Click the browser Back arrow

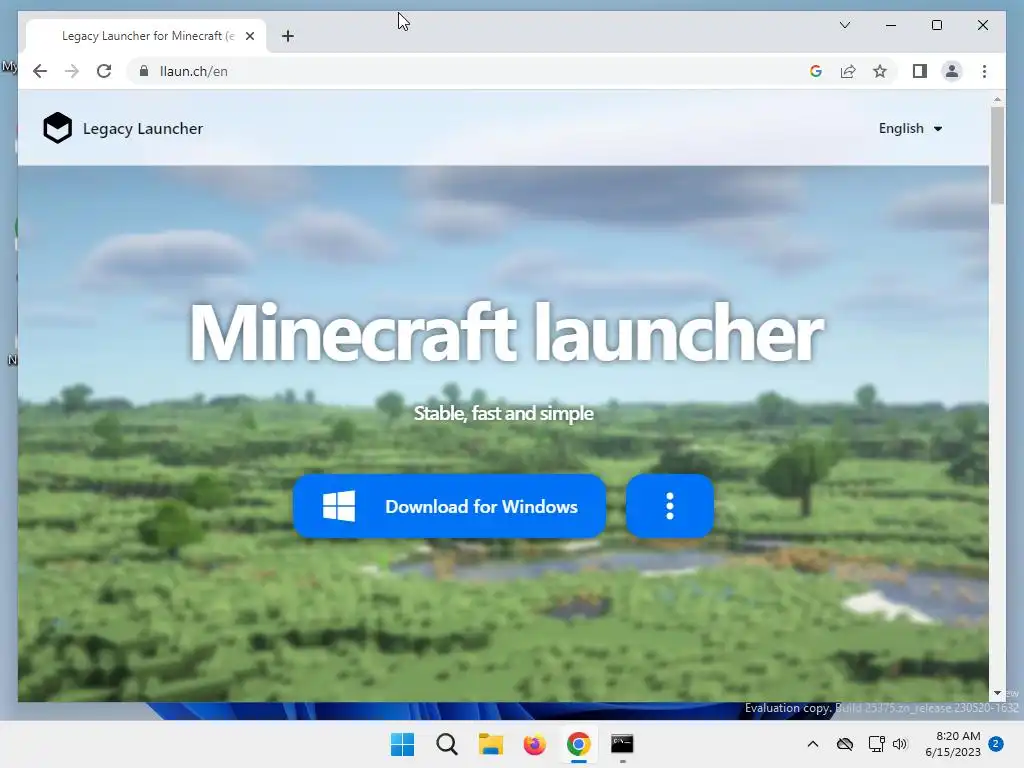tap(40, 71)
